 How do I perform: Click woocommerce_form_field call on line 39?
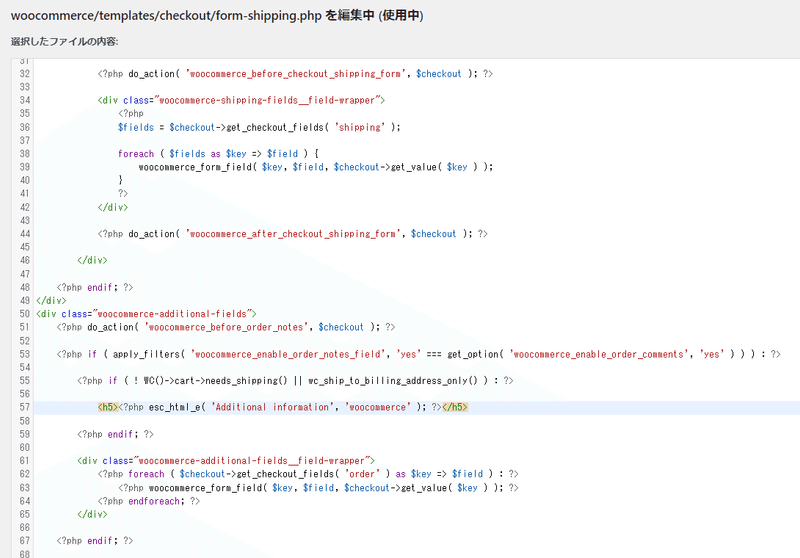(195, 167)
